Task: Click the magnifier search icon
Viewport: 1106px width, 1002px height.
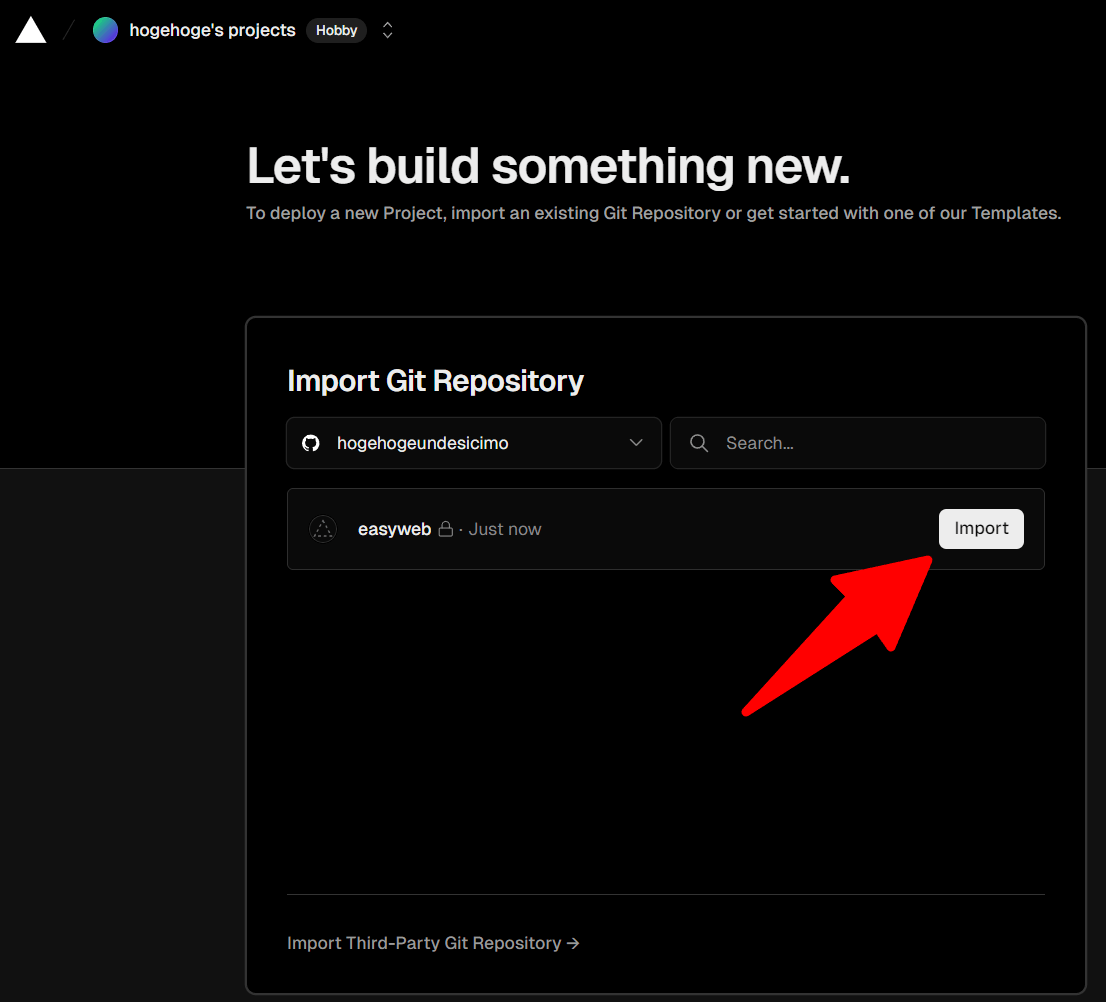Action: pyautogui.click(x=699, y=443)
